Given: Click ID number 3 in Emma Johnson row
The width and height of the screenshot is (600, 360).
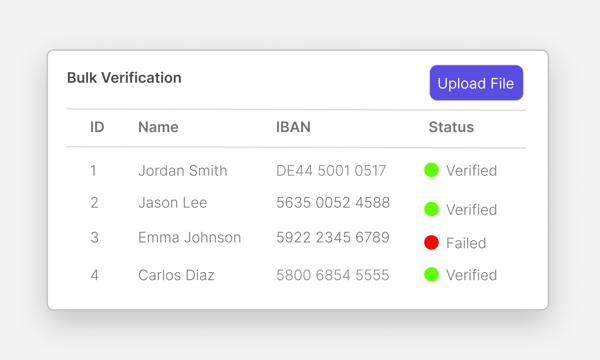Looking at the screenshot, I should click(95, 238).
